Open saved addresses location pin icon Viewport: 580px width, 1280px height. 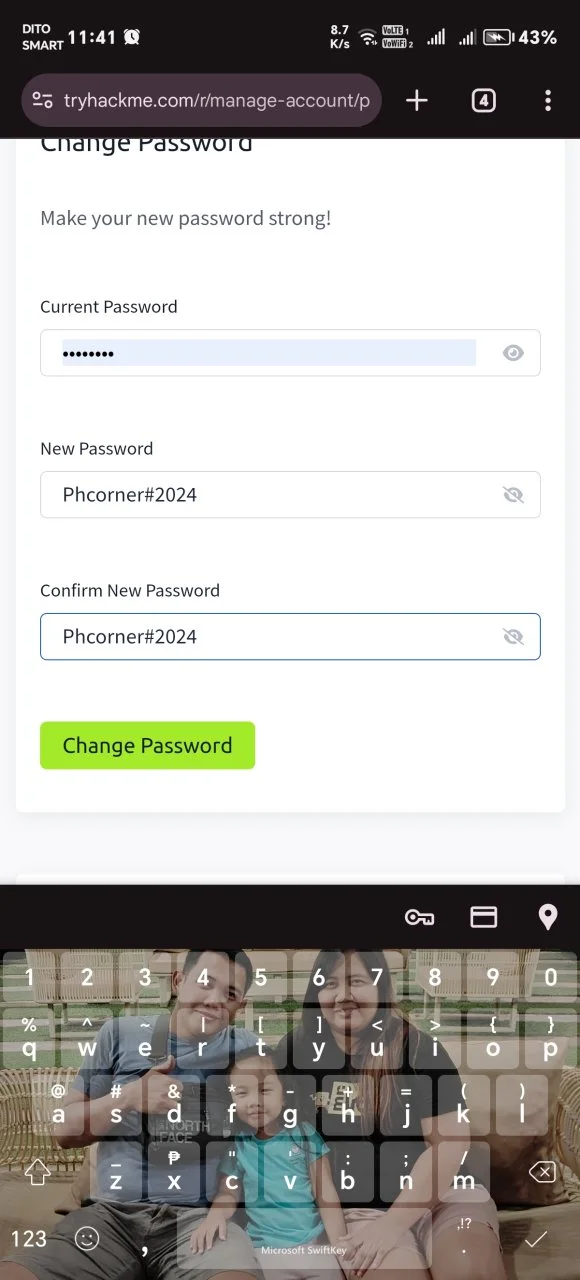[x=548, y=917]
